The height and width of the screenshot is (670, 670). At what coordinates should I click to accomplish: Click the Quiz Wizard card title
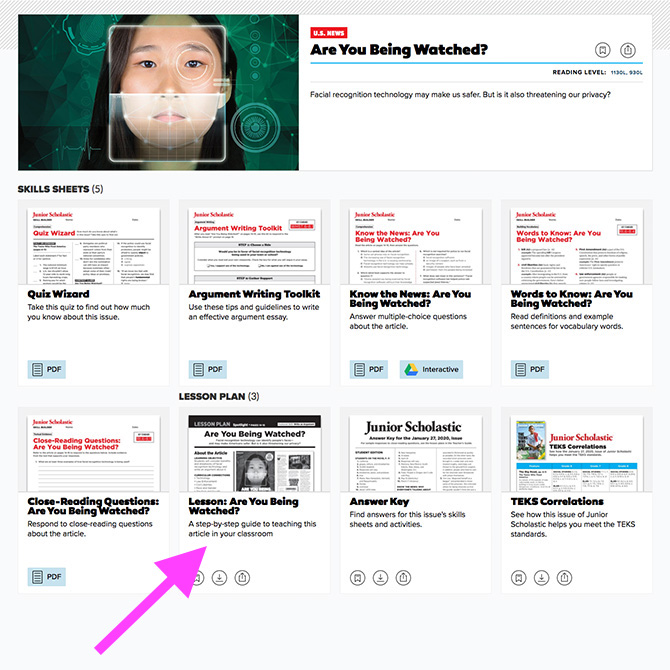pyautogui.click(x=59, y=294)
